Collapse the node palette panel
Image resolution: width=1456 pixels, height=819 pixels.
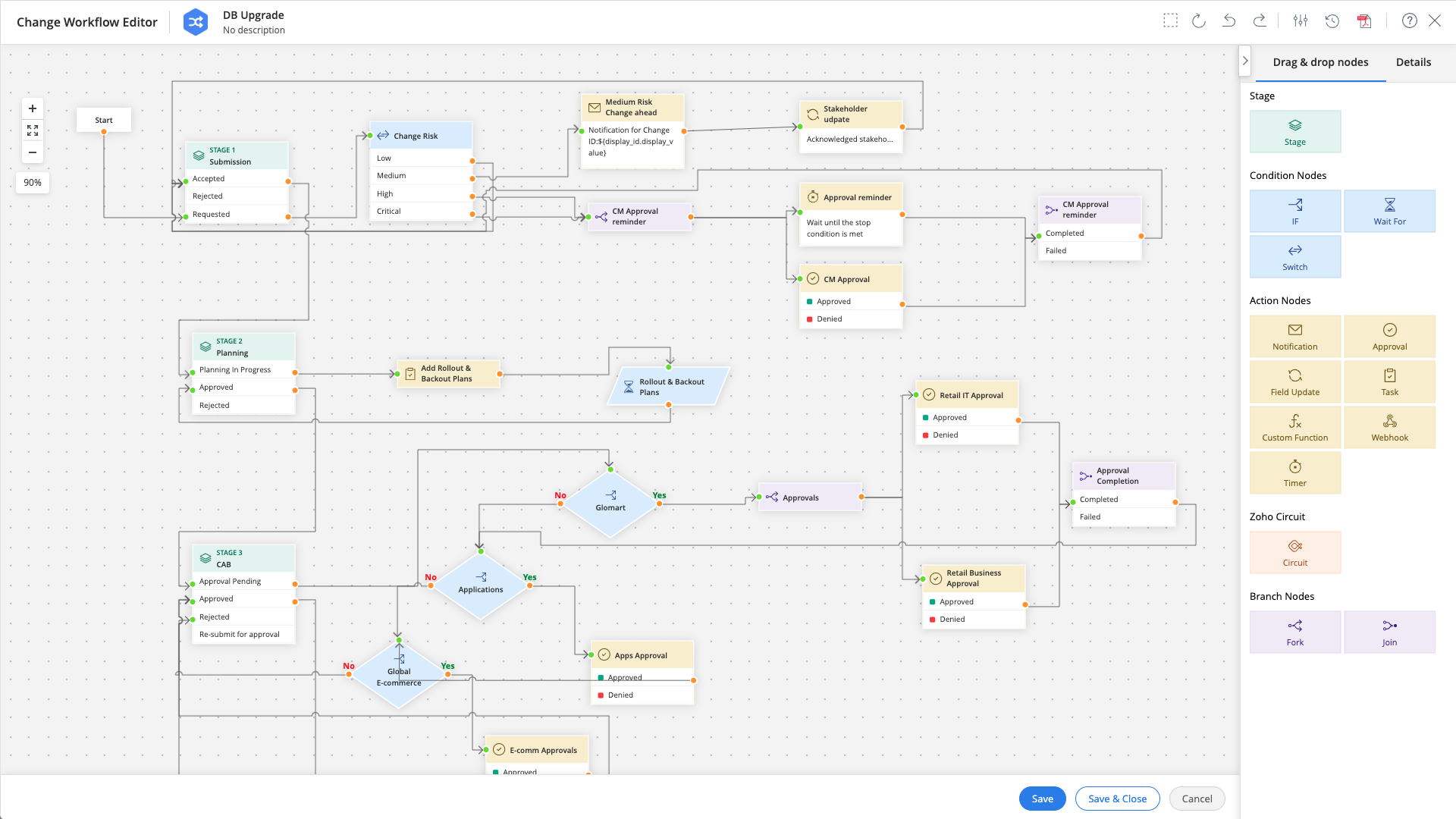(1244, 60)
